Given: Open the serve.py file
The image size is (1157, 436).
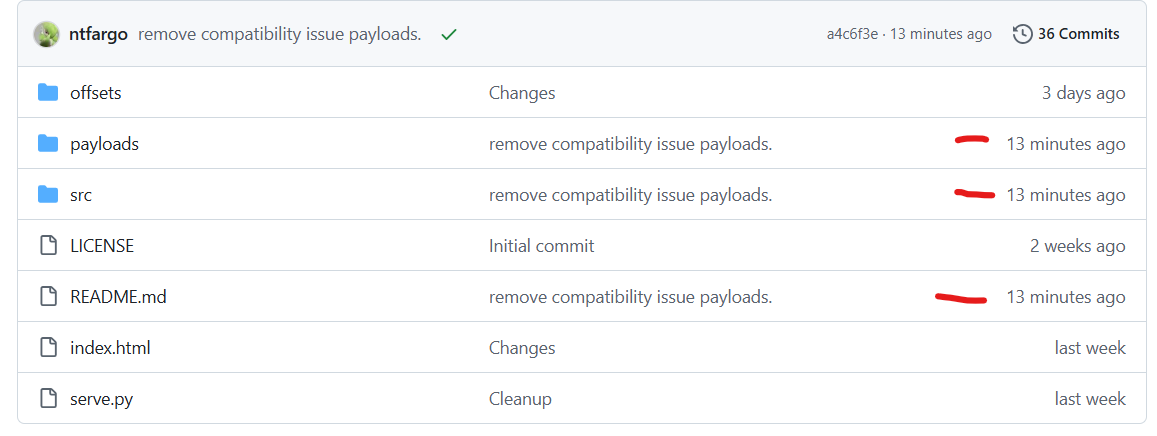Looking at the screenshot, I should [x=101, y=399].
